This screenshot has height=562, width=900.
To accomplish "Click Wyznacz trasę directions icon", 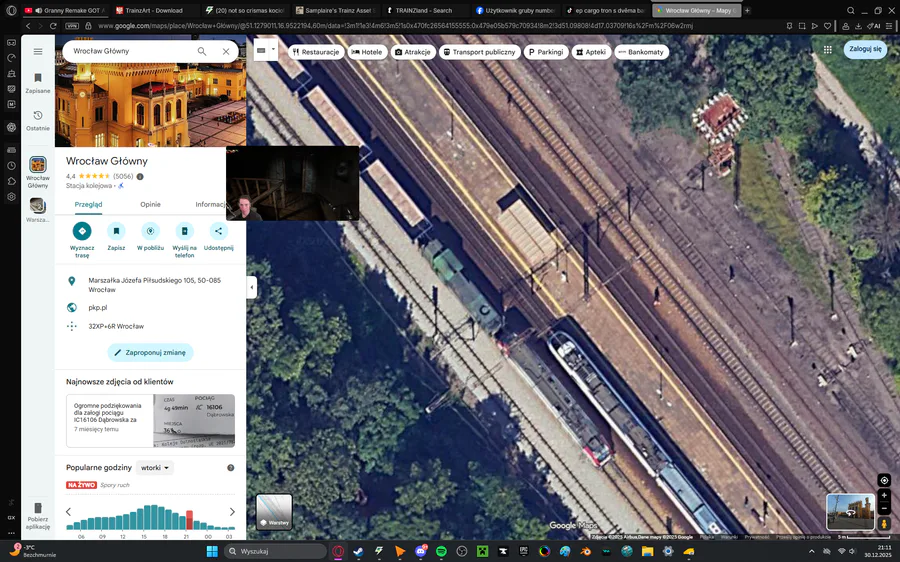I will point(82,231).
